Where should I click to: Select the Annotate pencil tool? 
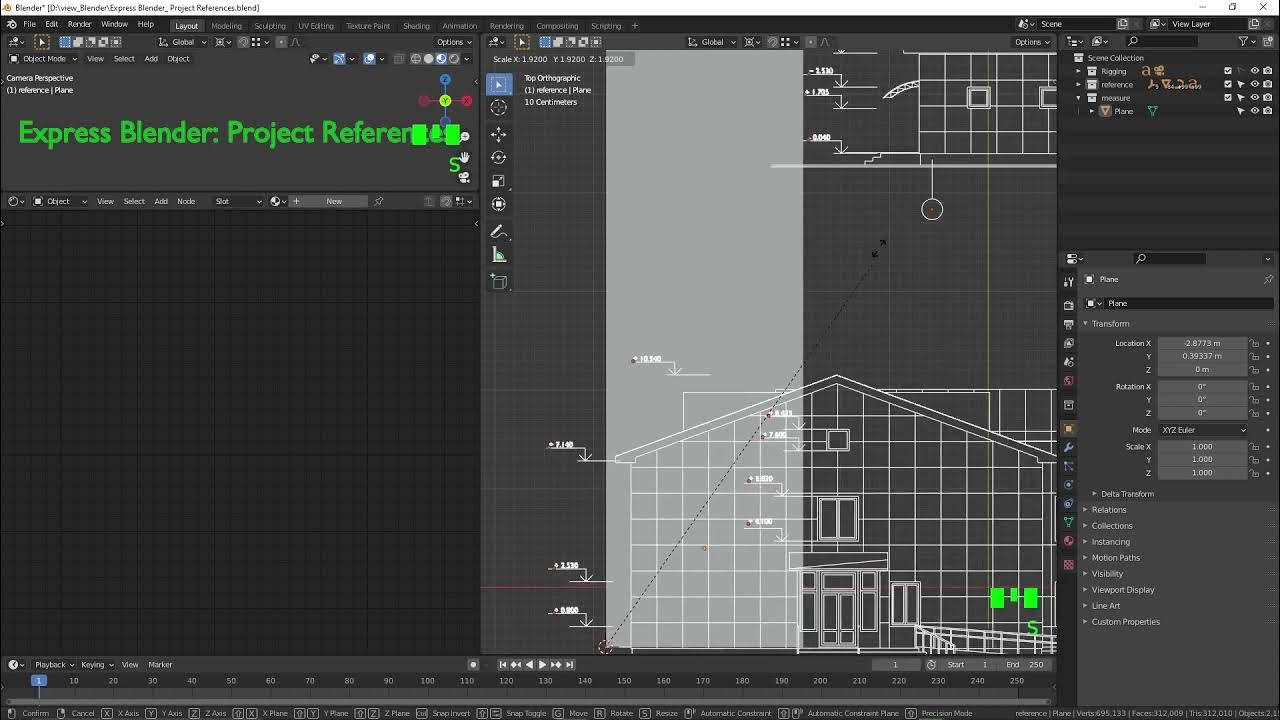coord(499,231)
